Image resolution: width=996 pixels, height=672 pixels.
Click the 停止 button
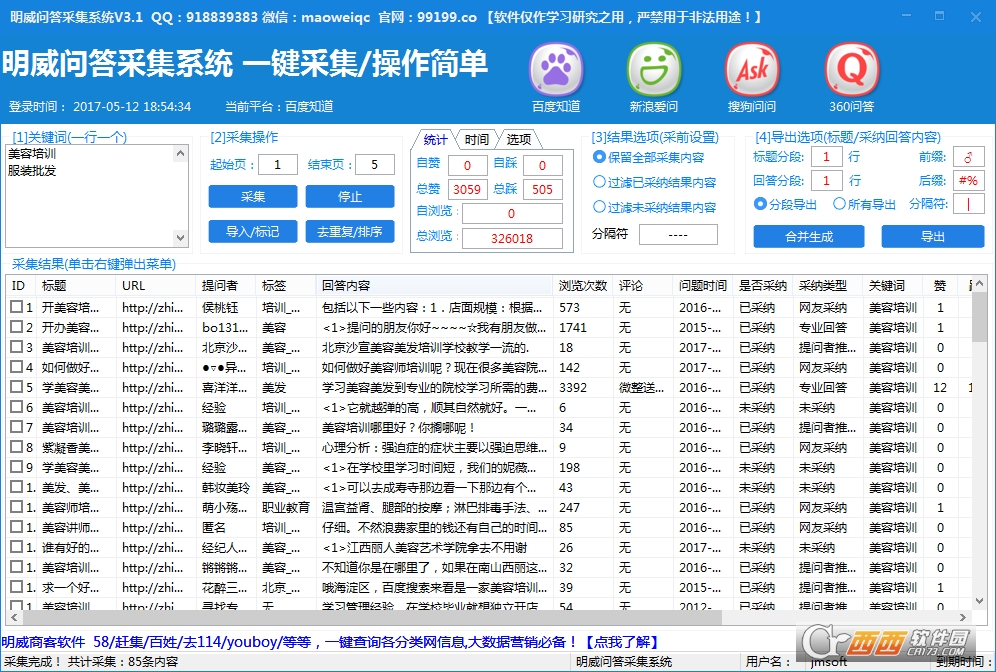click(350, 197)
